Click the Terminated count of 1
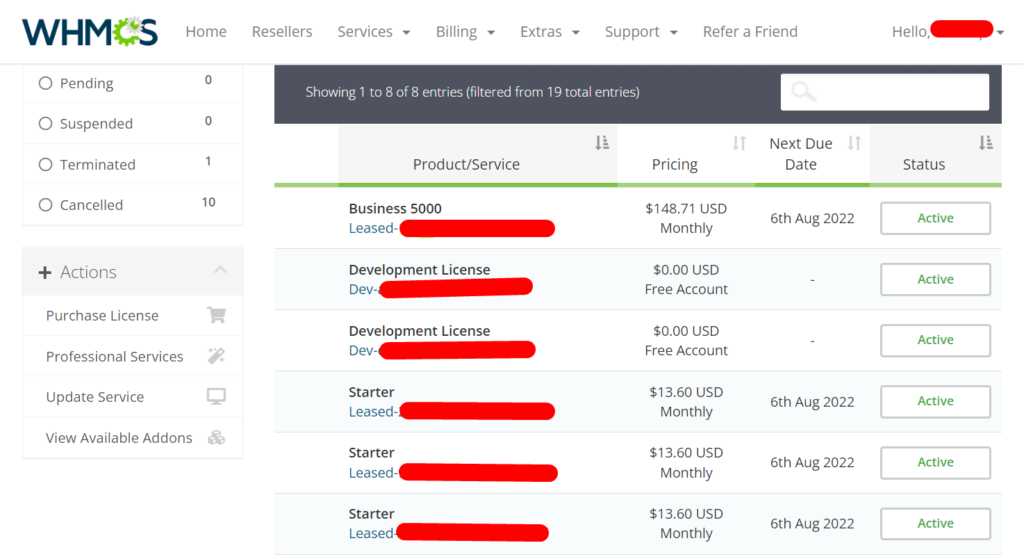The width and height of the screenshot is (1024, 559). point(208,161)
